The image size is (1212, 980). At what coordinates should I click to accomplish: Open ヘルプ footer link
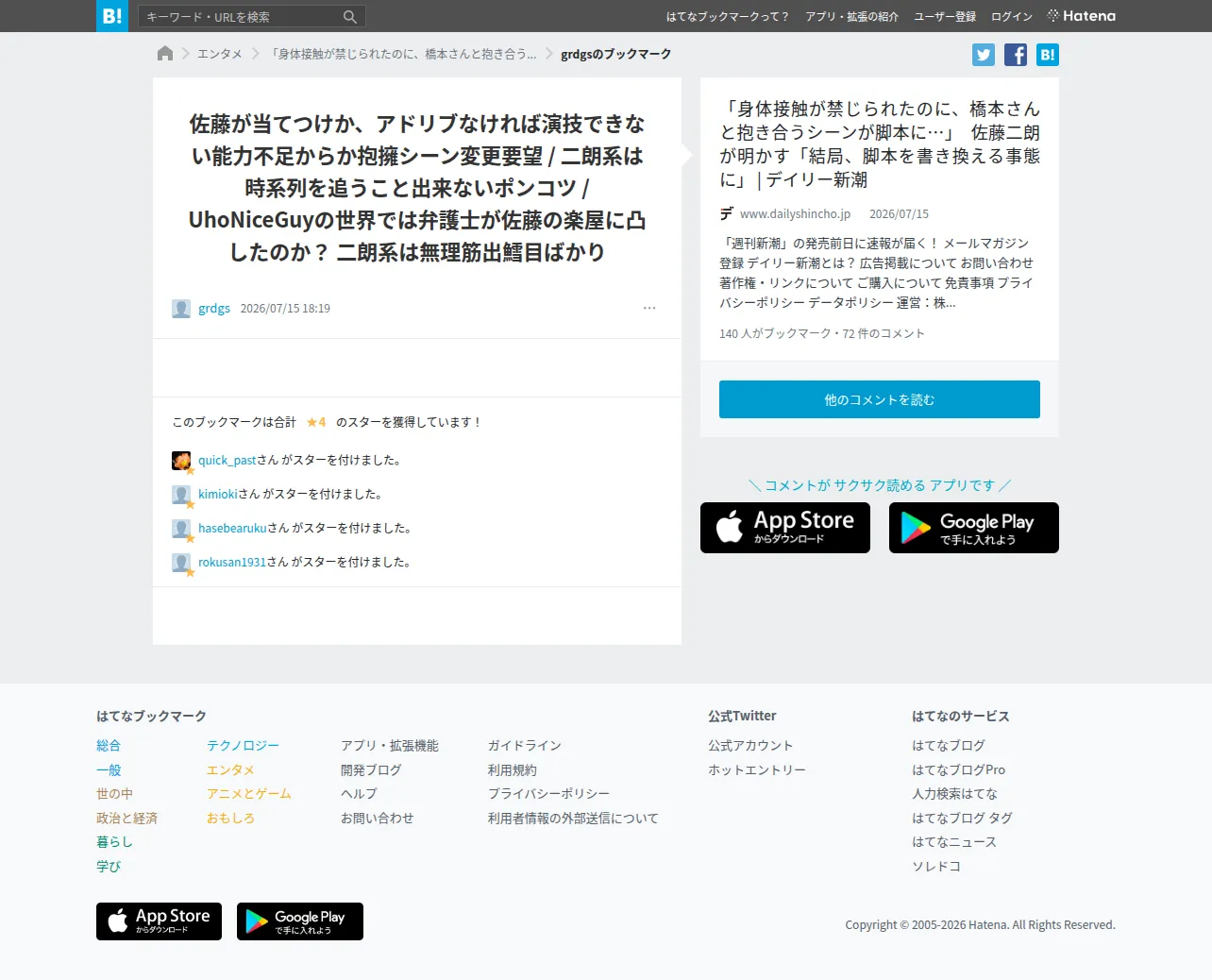tap(359, 794)
